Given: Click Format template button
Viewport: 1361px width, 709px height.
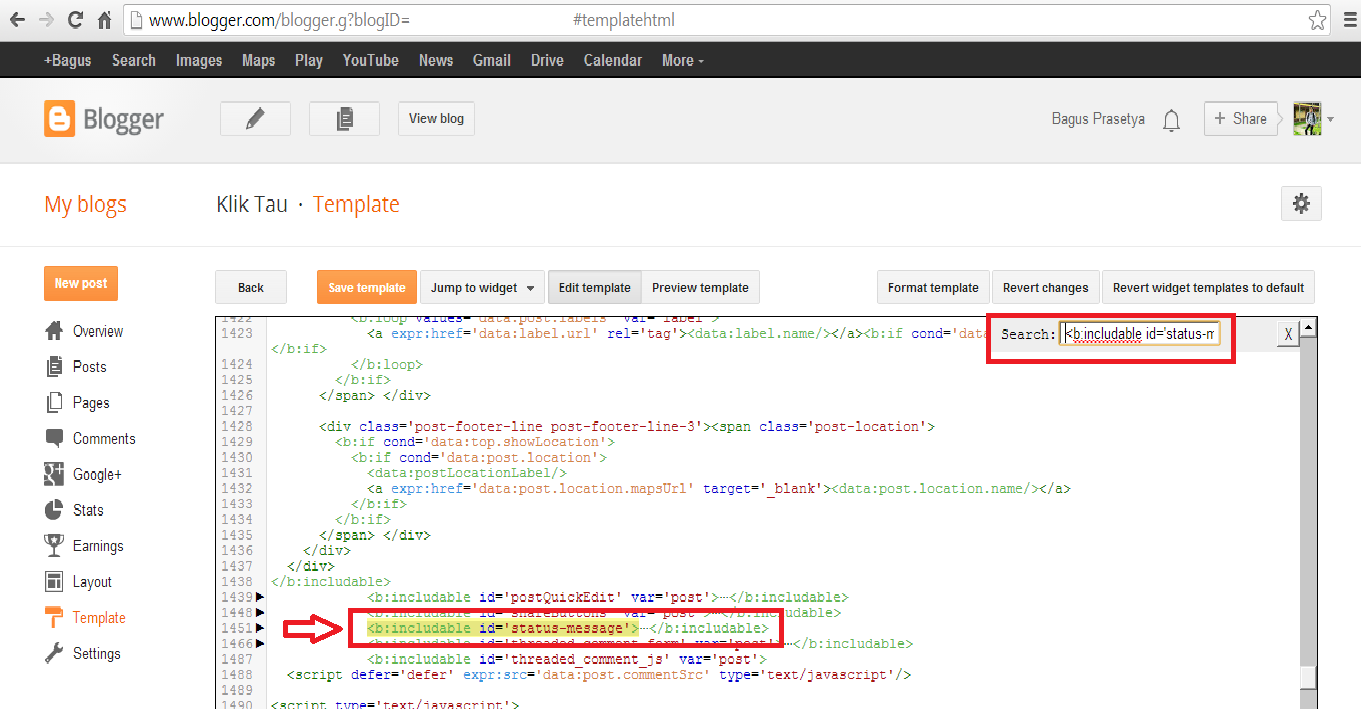Looking at the screenshot, I should pyautogui.click(x=933, y=288).
